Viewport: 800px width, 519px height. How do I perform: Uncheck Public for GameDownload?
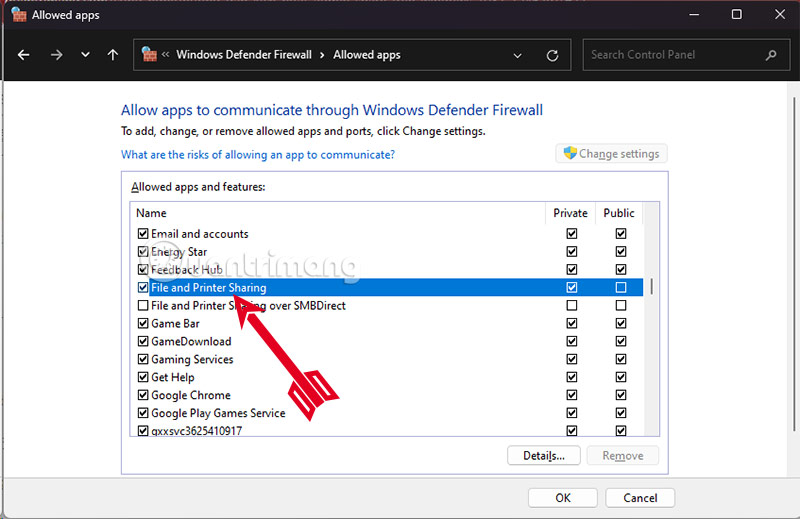(620, 341)
